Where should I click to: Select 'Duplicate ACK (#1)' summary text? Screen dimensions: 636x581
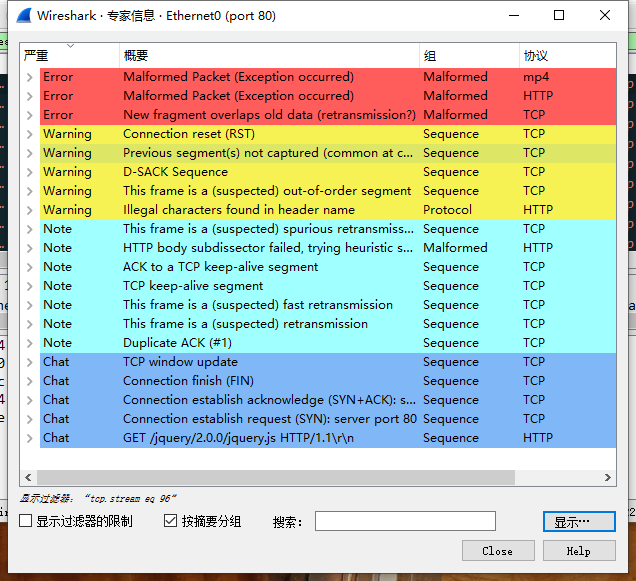[177, 343]
